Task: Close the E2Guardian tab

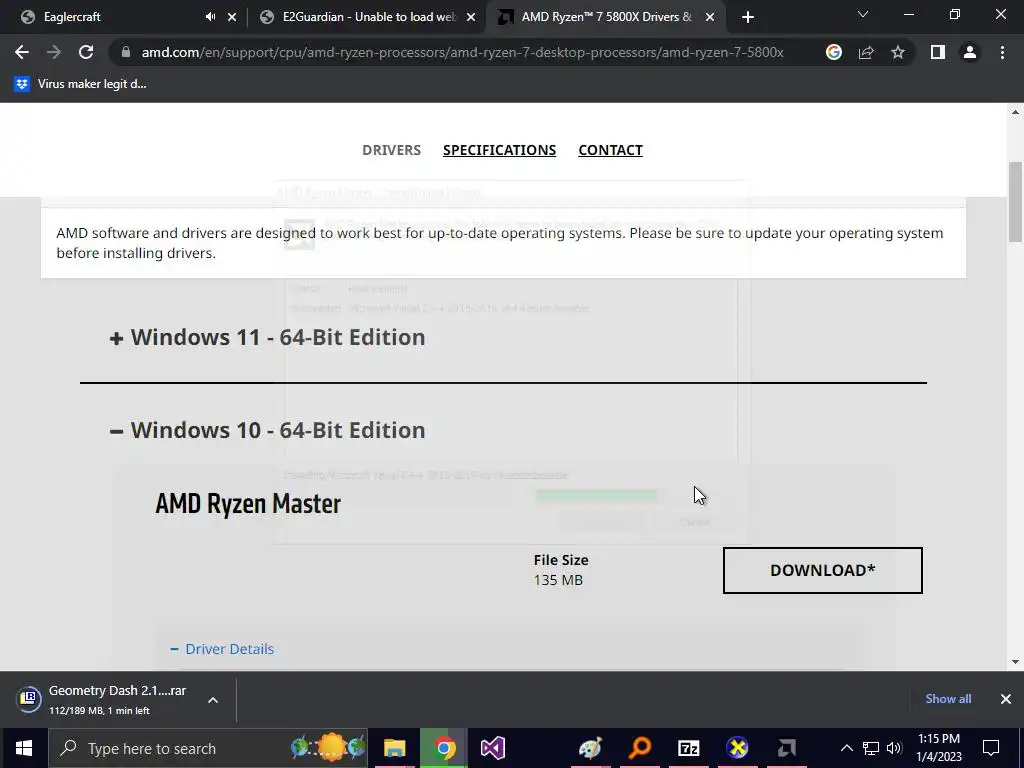Action: (471, 17)
